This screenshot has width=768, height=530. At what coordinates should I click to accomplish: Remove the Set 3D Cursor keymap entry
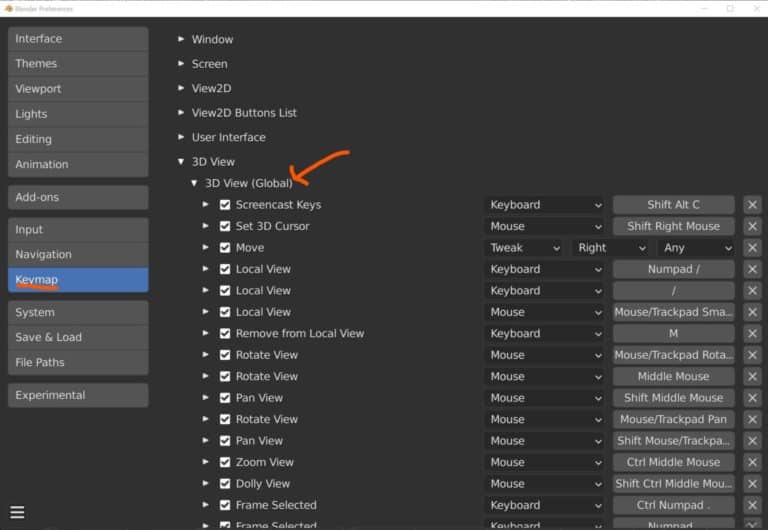pos(752,226)
